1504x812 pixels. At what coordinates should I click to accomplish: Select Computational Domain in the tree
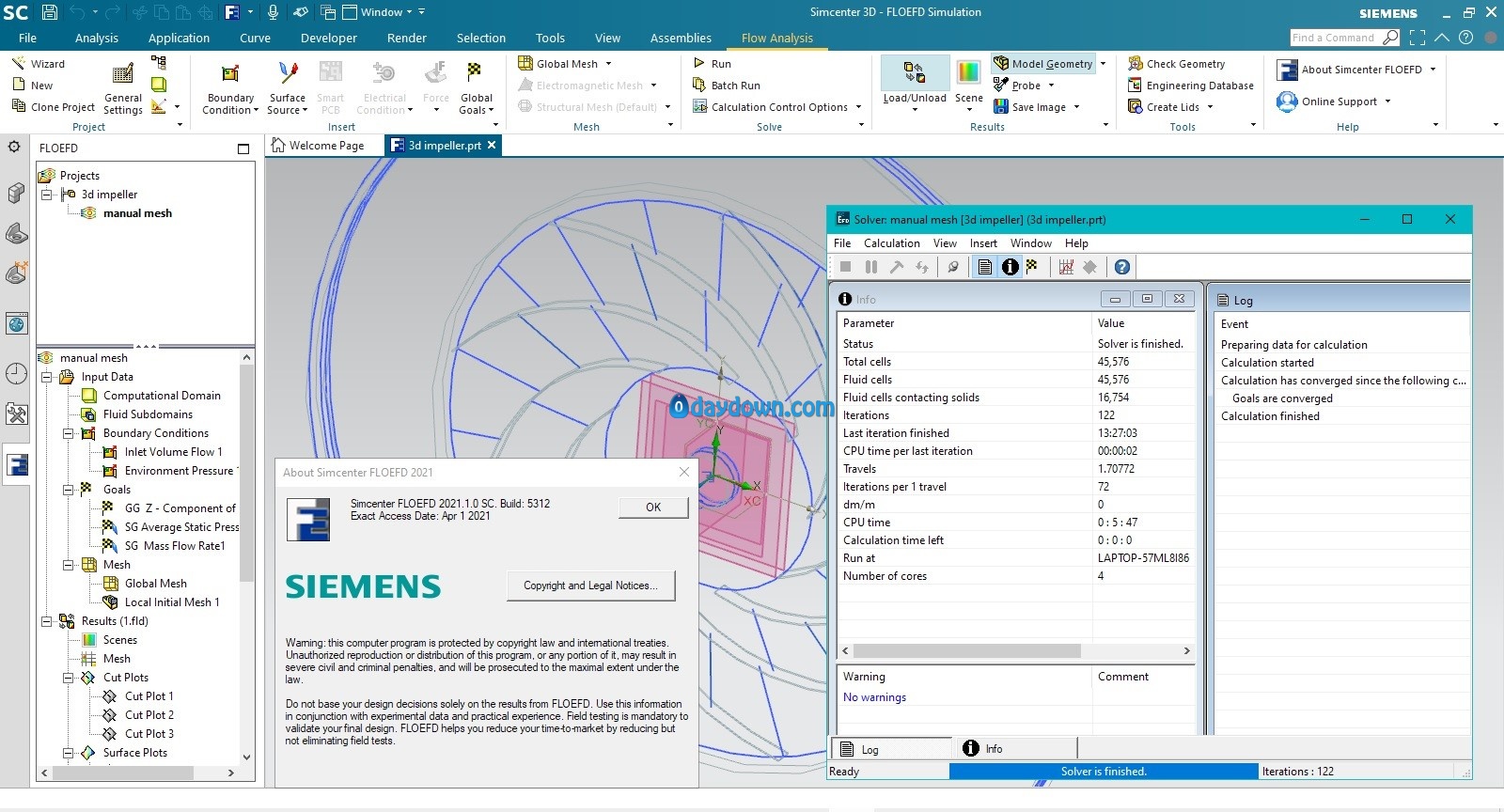[x=162, y=396]
